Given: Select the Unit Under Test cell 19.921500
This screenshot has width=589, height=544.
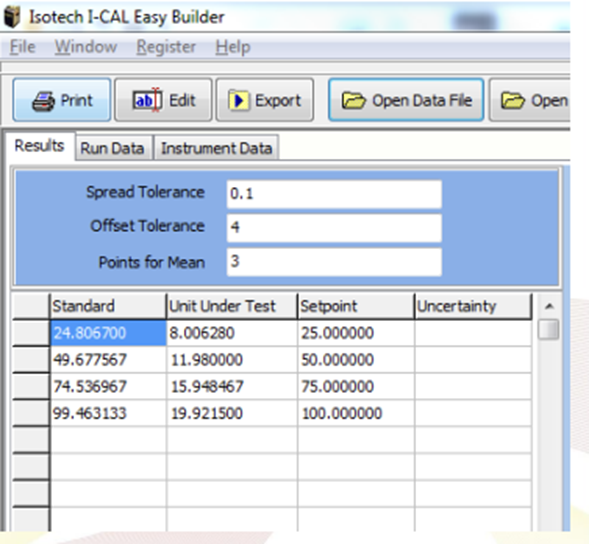Looking at the screenshot, I should click(232, 413).
